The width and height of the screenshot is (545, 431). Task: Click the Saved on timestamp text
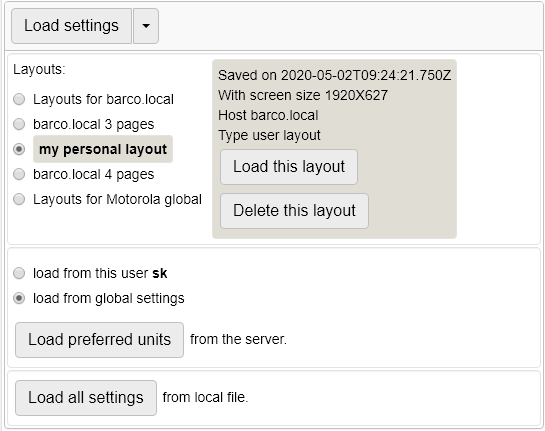pos(335,75)
